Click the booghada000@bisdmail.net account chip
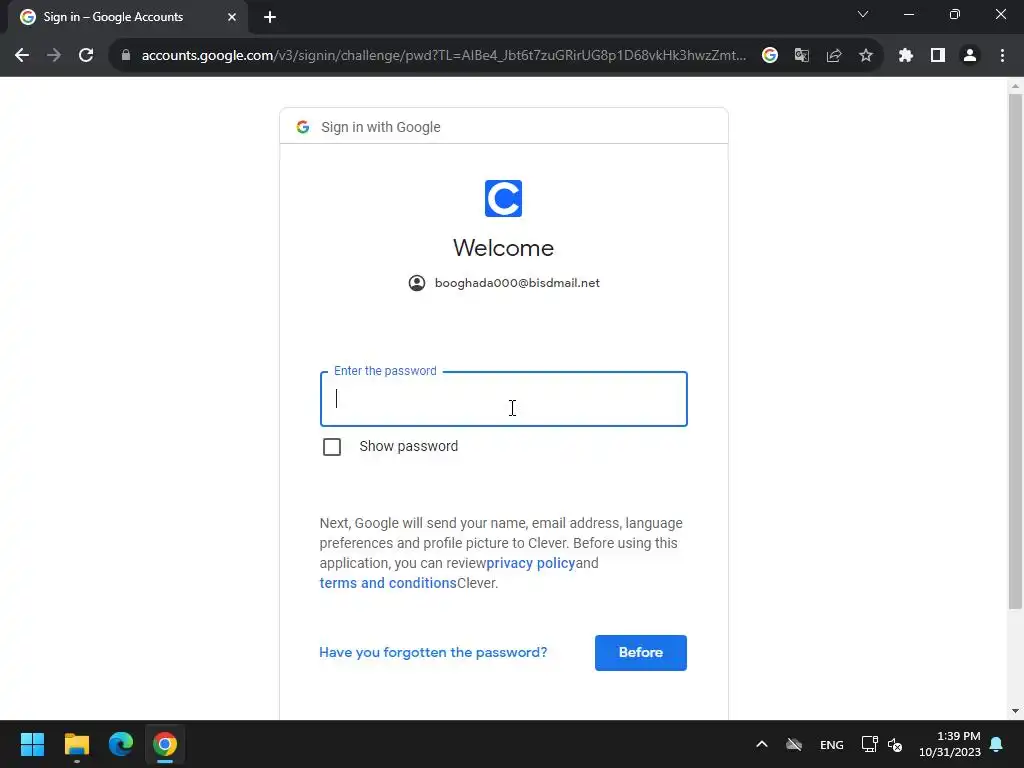1024x768 pixels. point(504,283)
